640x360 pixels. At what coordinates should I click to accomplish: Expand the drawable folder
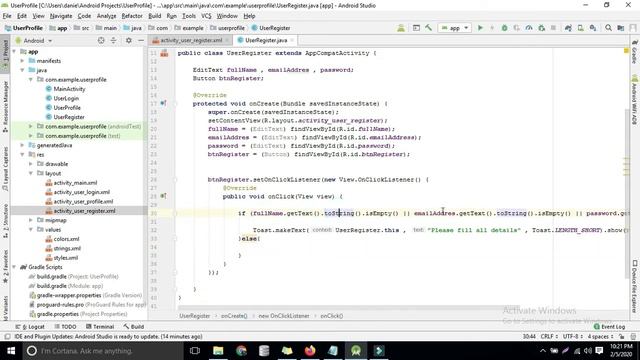click(x=31, y=164)
